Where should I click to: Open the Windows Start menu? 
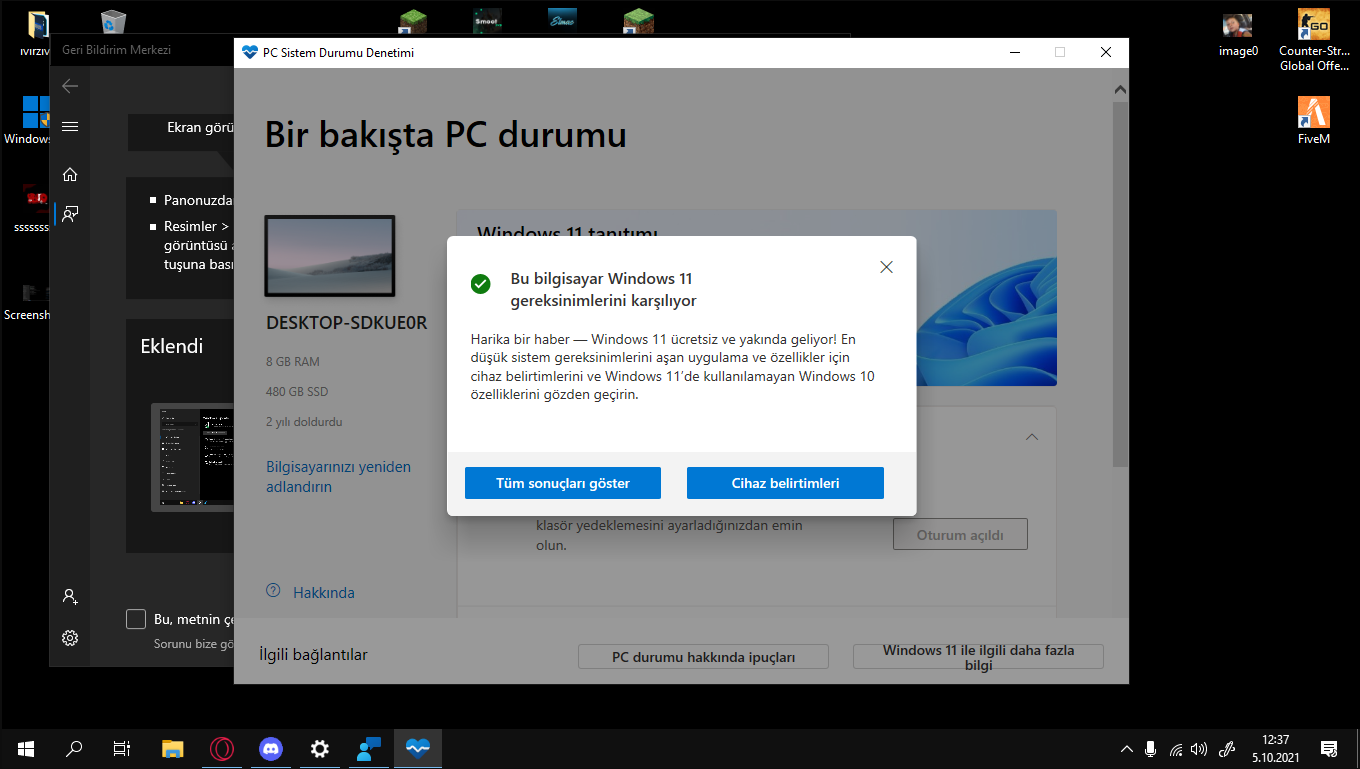click(25, 748)
